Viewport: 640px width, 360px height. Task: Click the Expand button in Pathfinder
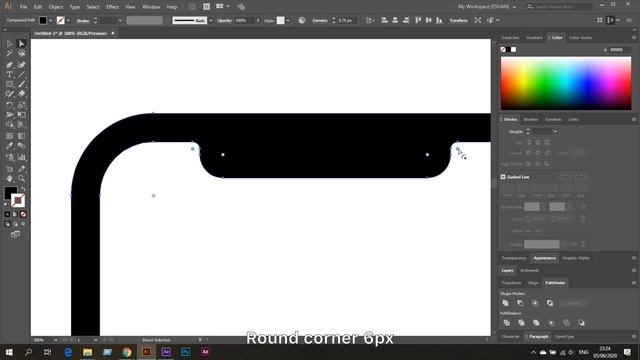pyautogui.click(x=574, y=303)
